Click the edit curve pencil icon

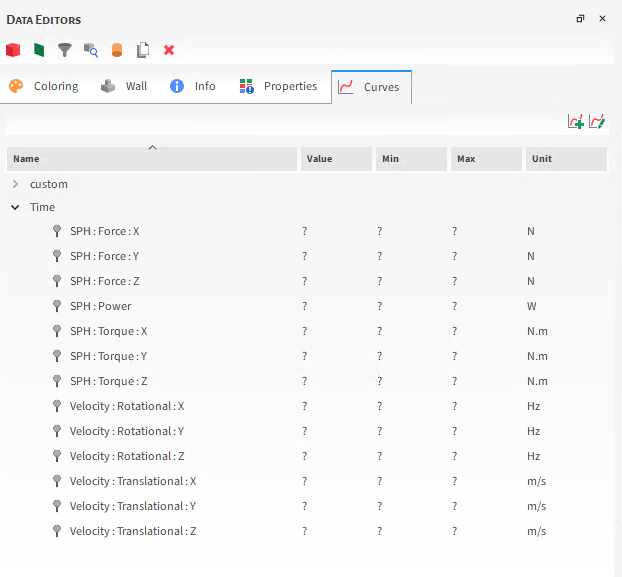(x=597, y=121)
